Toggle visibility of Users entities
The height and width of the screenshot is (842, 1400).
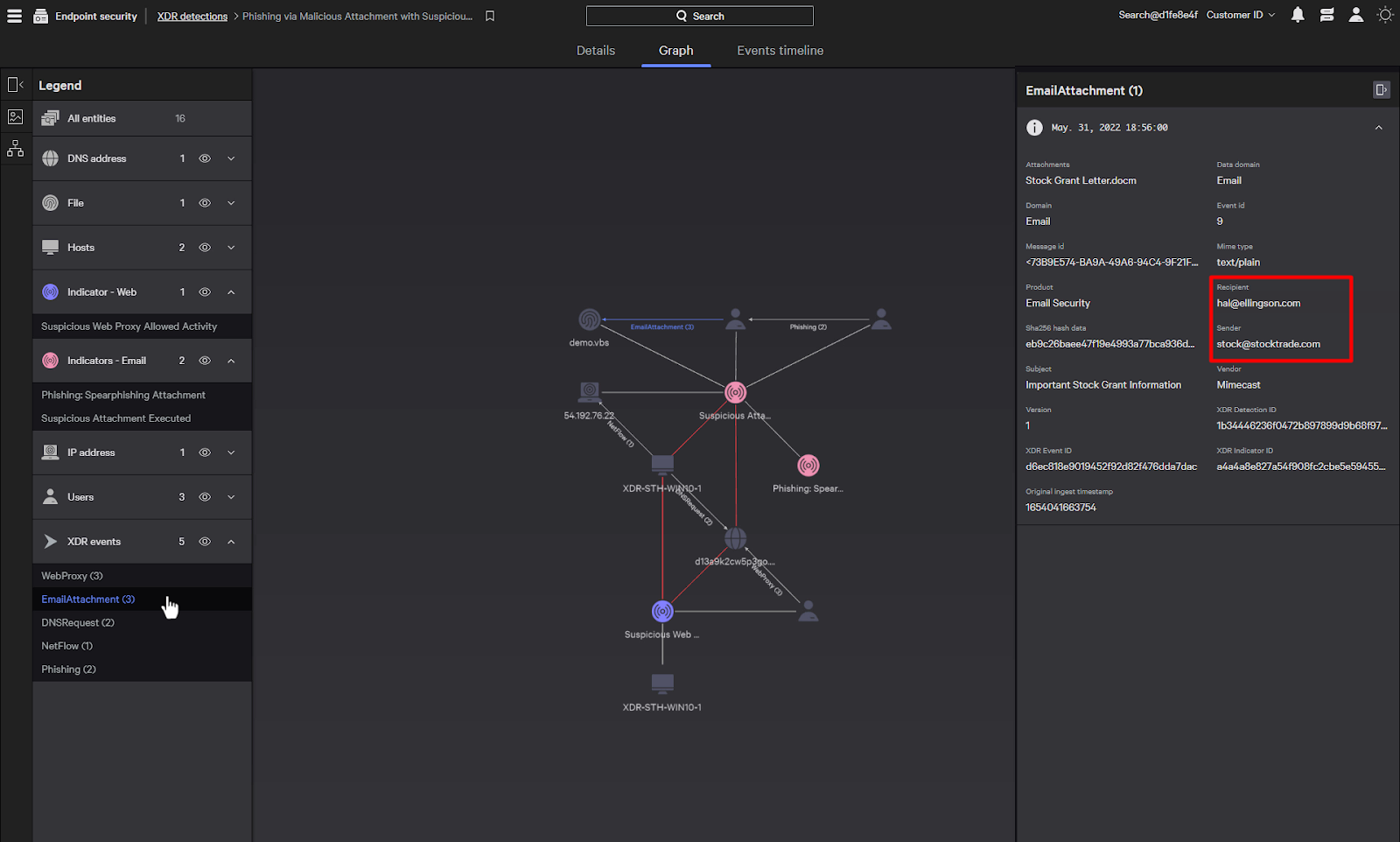tap(205, 497)
